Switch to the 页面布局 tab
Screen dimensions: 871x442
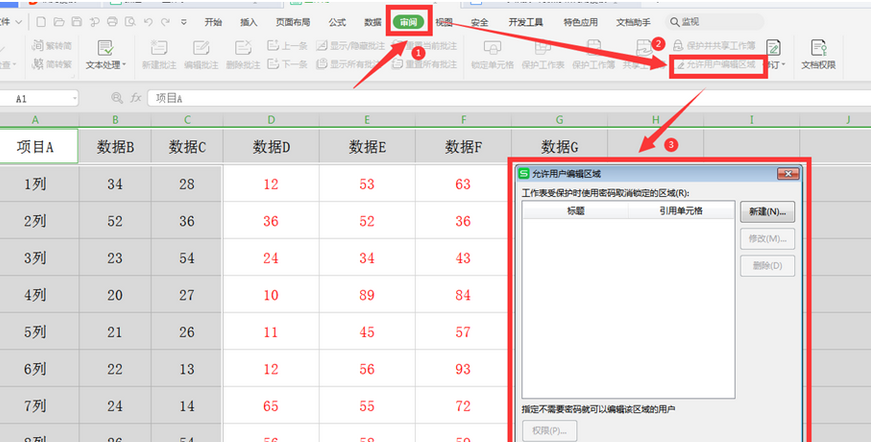(293, 22)
